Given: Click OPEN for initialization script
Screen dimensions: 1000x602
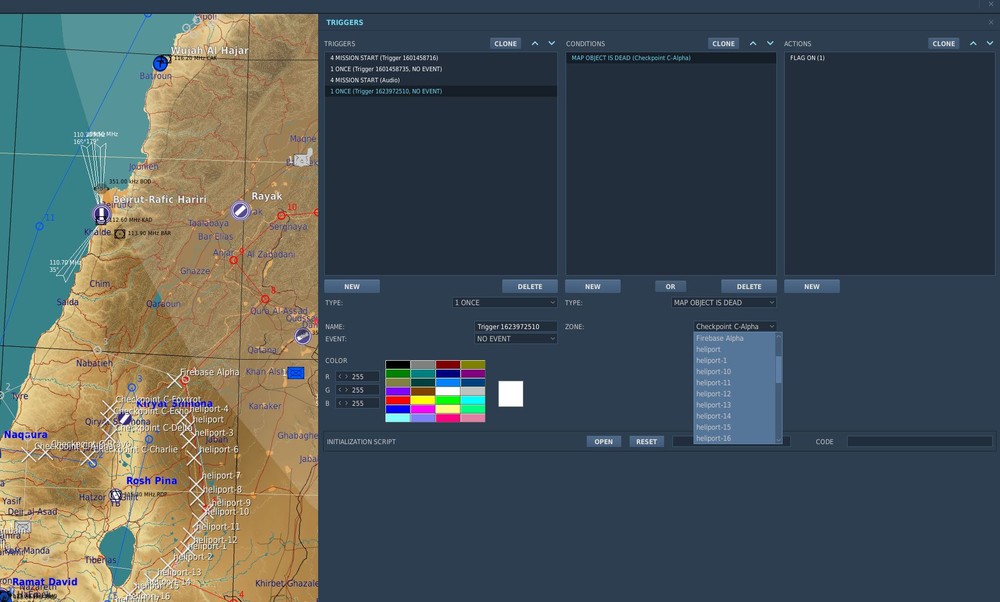Looking at the screenshot, I should point(603,441).
